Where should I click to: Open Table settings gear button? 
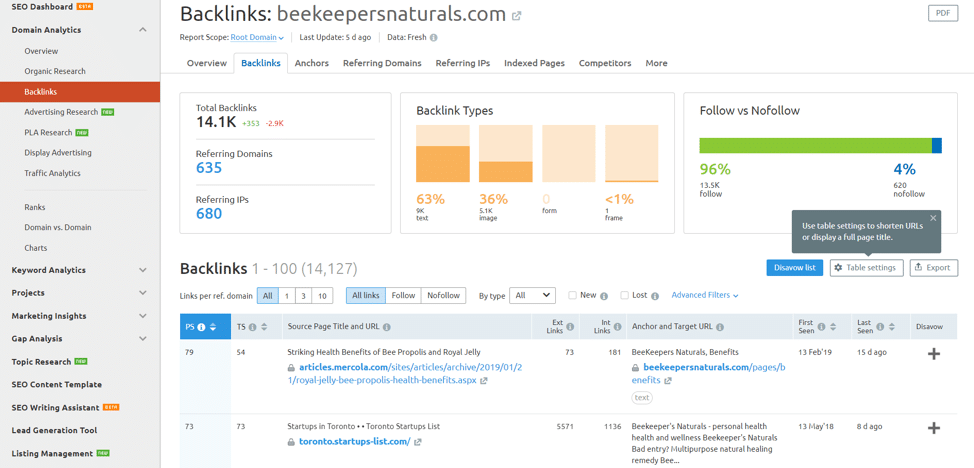(867, 268)
